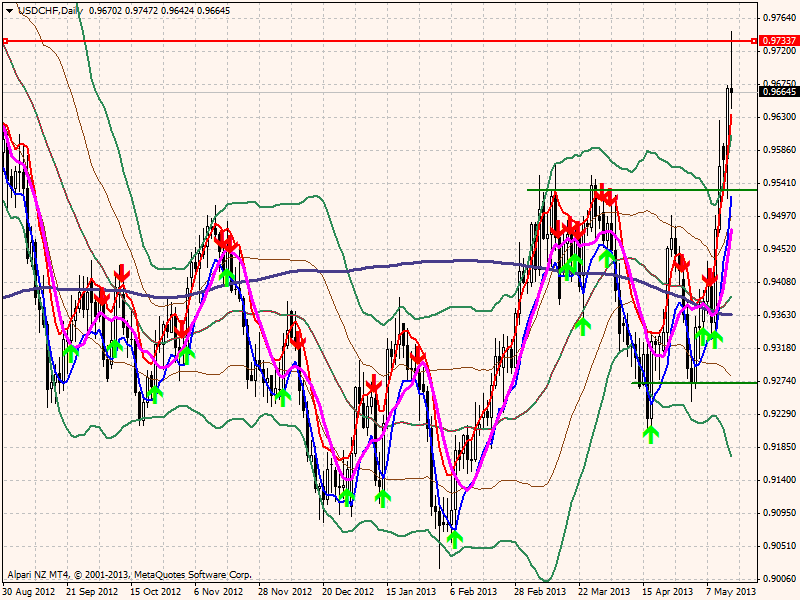This screenshot has height=600, width=800.
Task: Click the 15 Oct 2012 date label
Action: 156,592
